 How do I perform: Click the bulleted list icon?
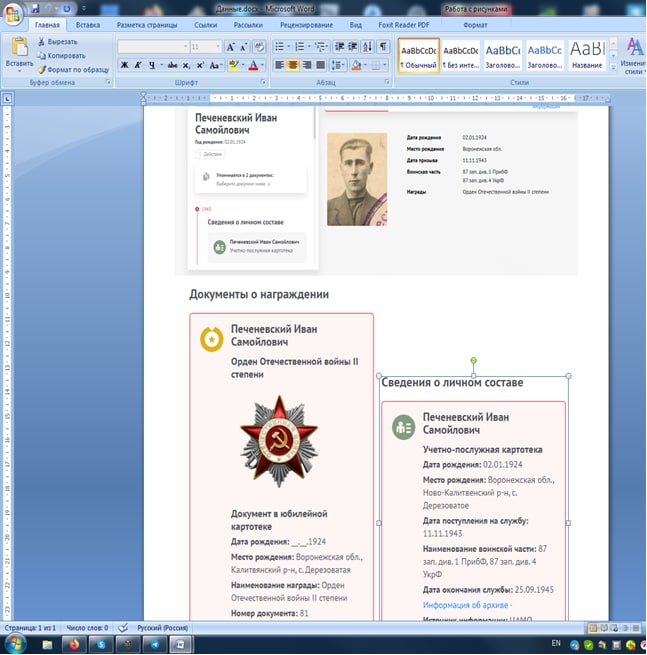coord(279,46)
